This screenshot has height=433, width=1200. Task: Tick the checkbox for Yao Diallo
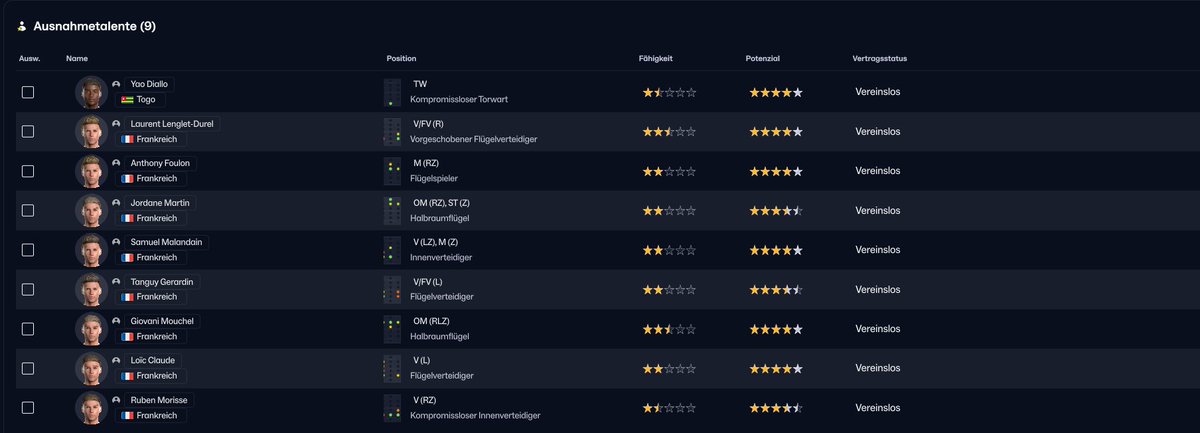(x=28, y=92)
